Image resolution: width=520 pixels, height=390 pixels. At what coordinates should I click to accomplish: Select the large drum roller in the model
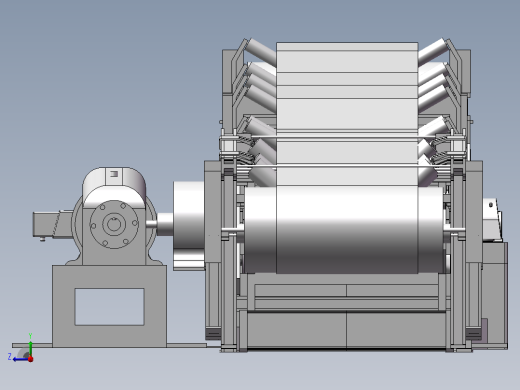[344, 230]
